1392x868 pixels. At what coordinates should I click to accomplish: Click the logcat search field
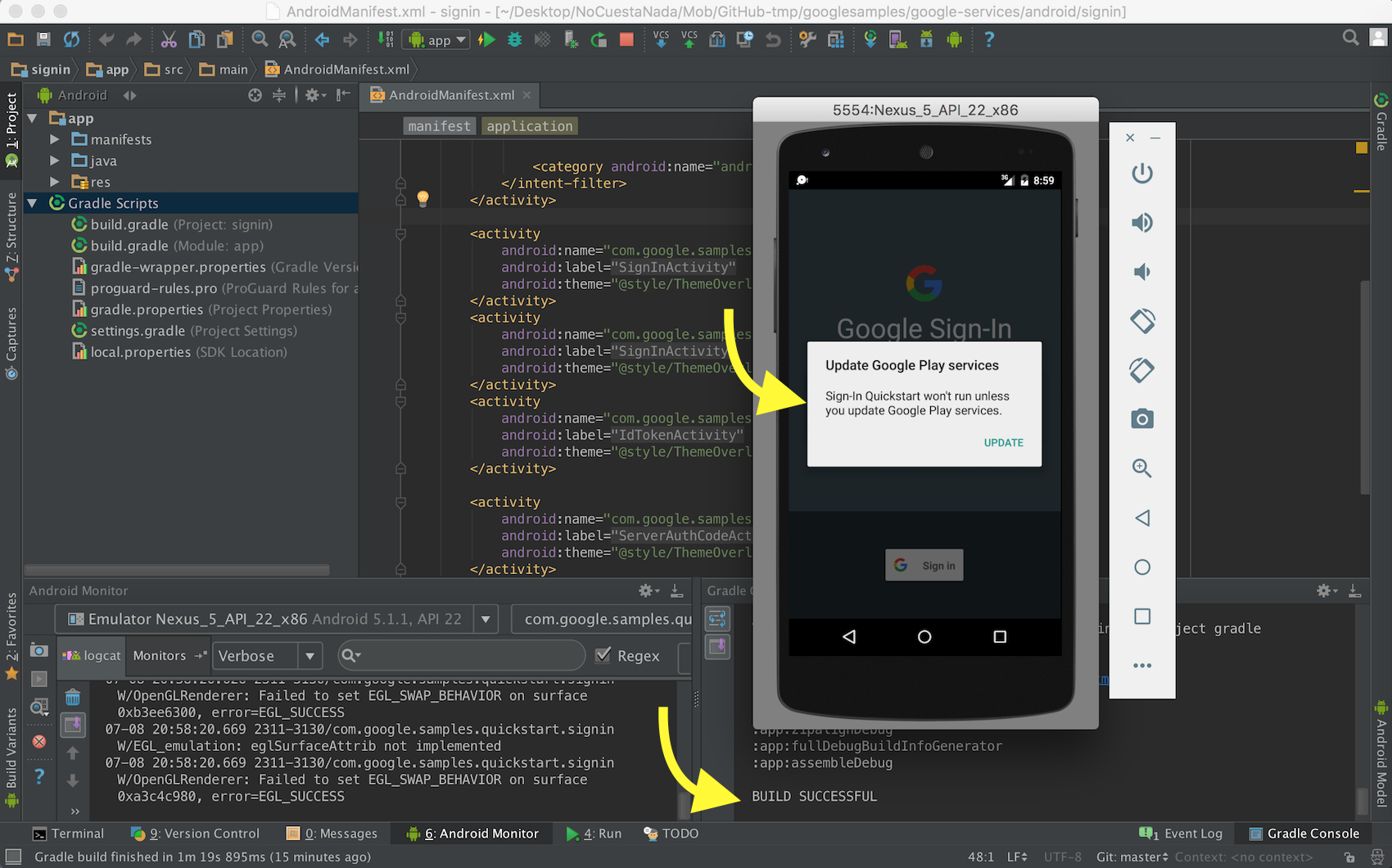(x=462, y=655)
